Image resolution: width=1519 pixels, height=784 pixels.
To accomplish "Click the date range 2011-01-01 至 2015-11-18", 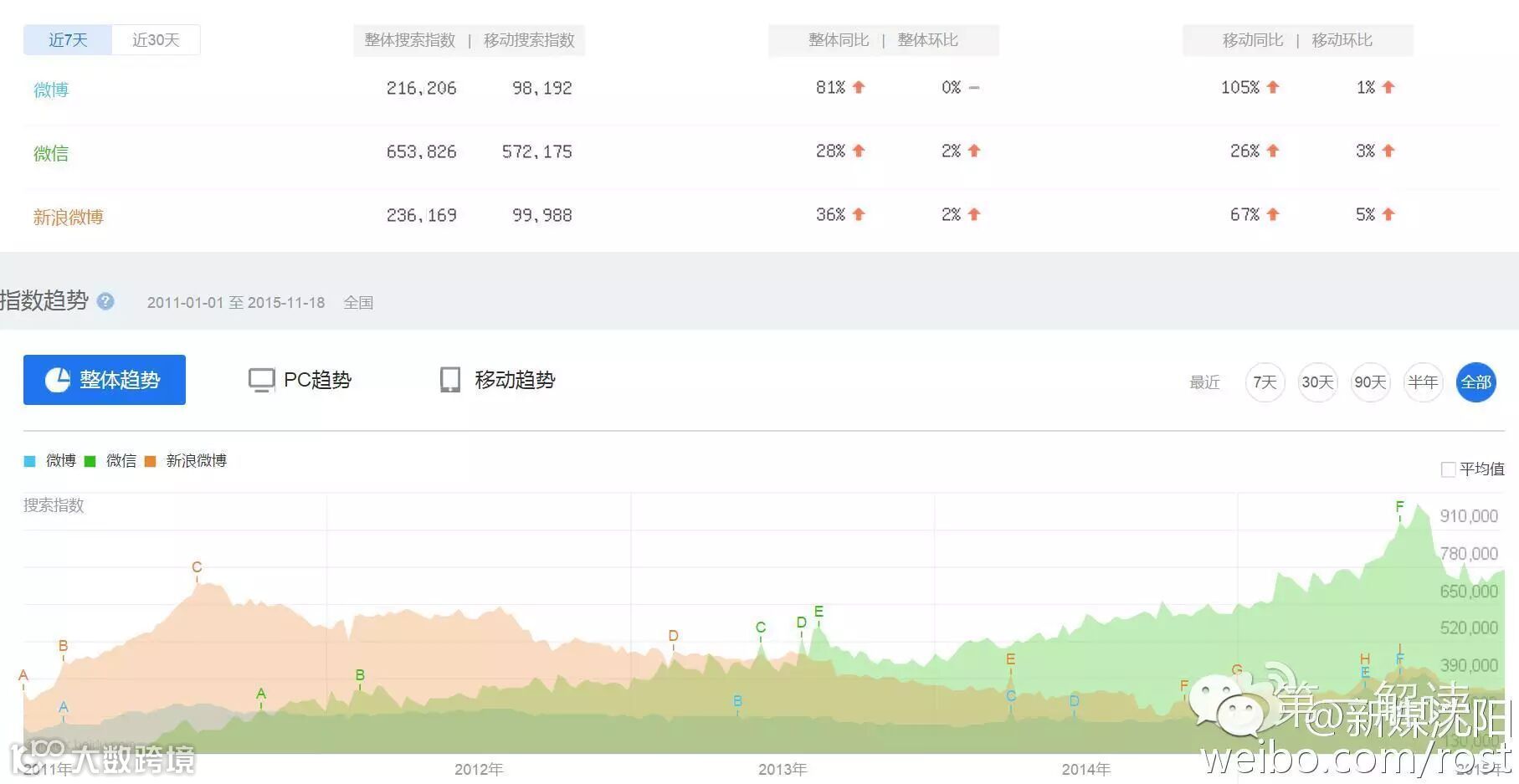I will [x=236, y=303].
